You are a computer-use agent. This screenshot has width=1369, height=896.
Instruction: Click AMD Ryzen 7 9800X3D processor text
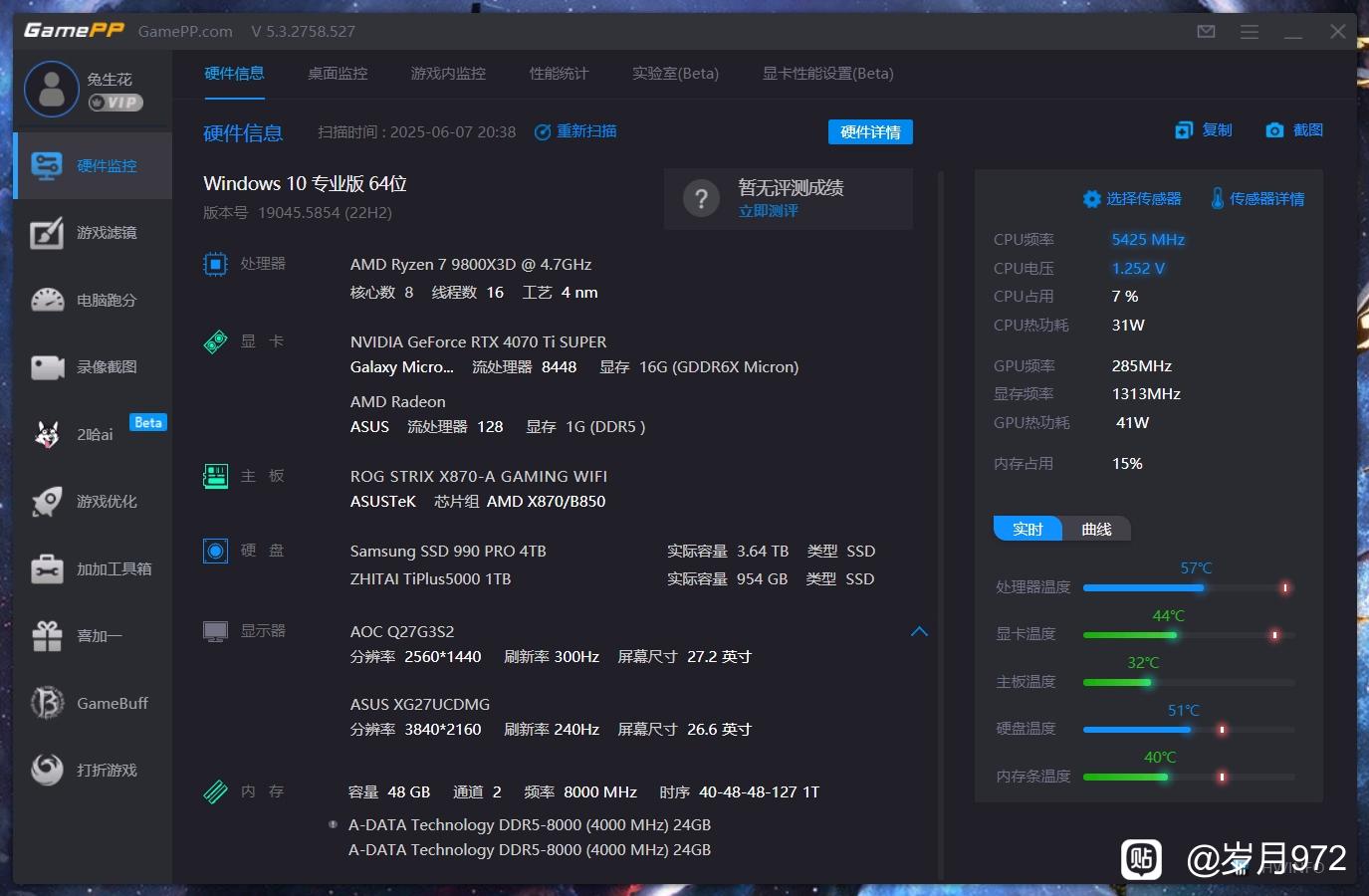471,265
